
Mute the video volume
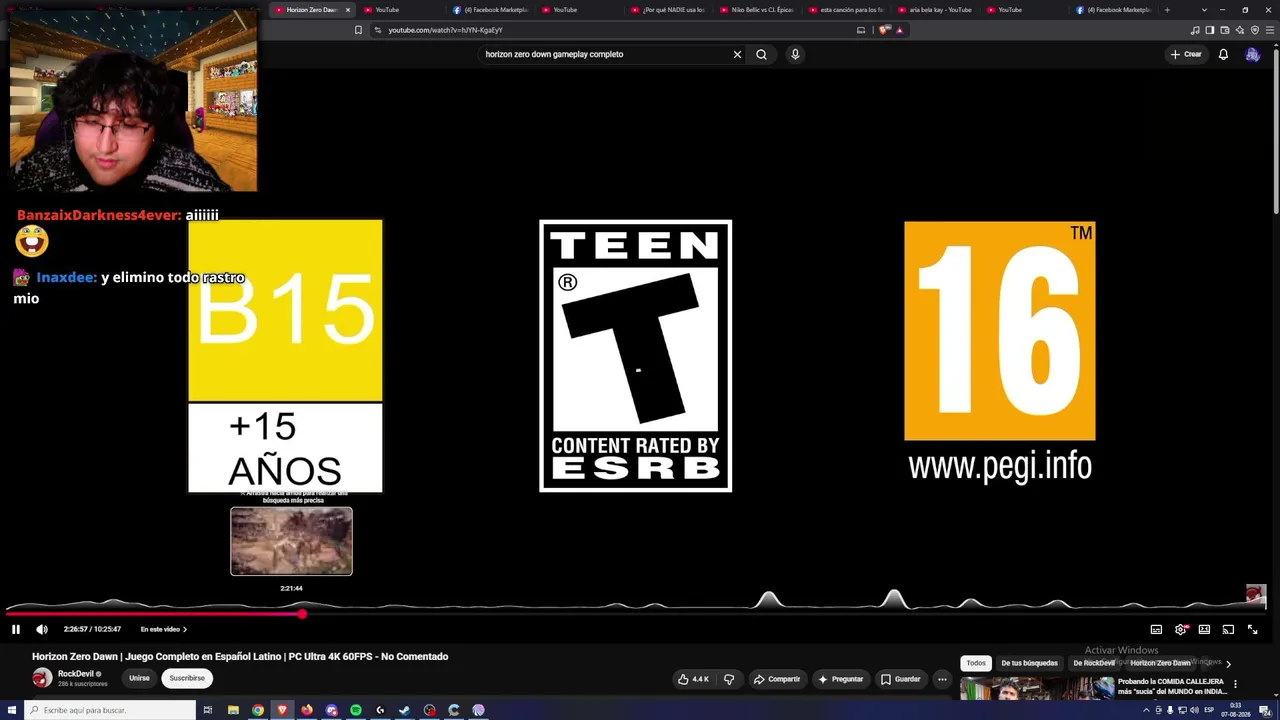click(42, 629)
